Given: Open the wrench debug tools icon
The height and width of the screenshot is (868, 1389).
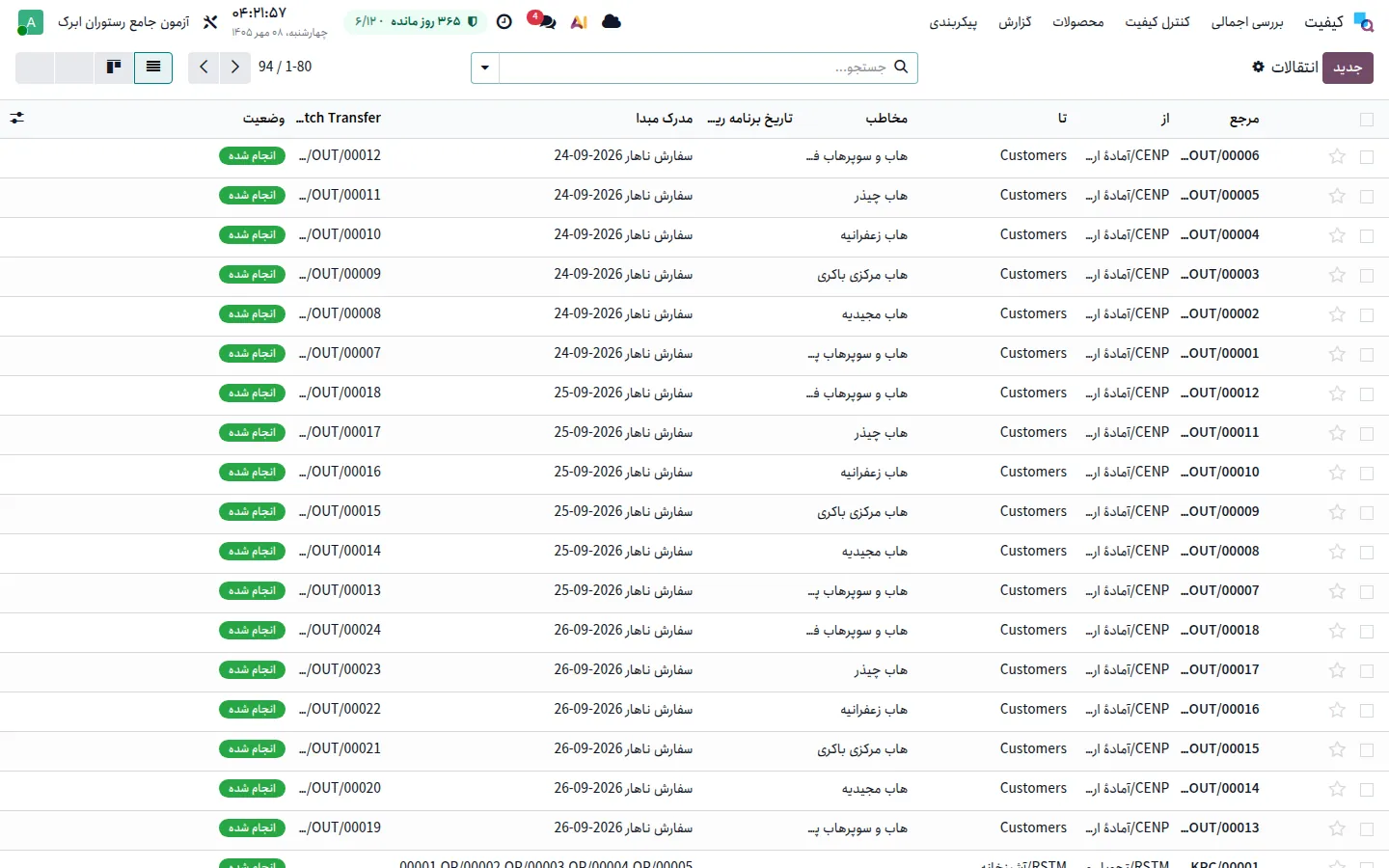Looking at the screenshot, I should pyautogui.click(x=210, y=21).
